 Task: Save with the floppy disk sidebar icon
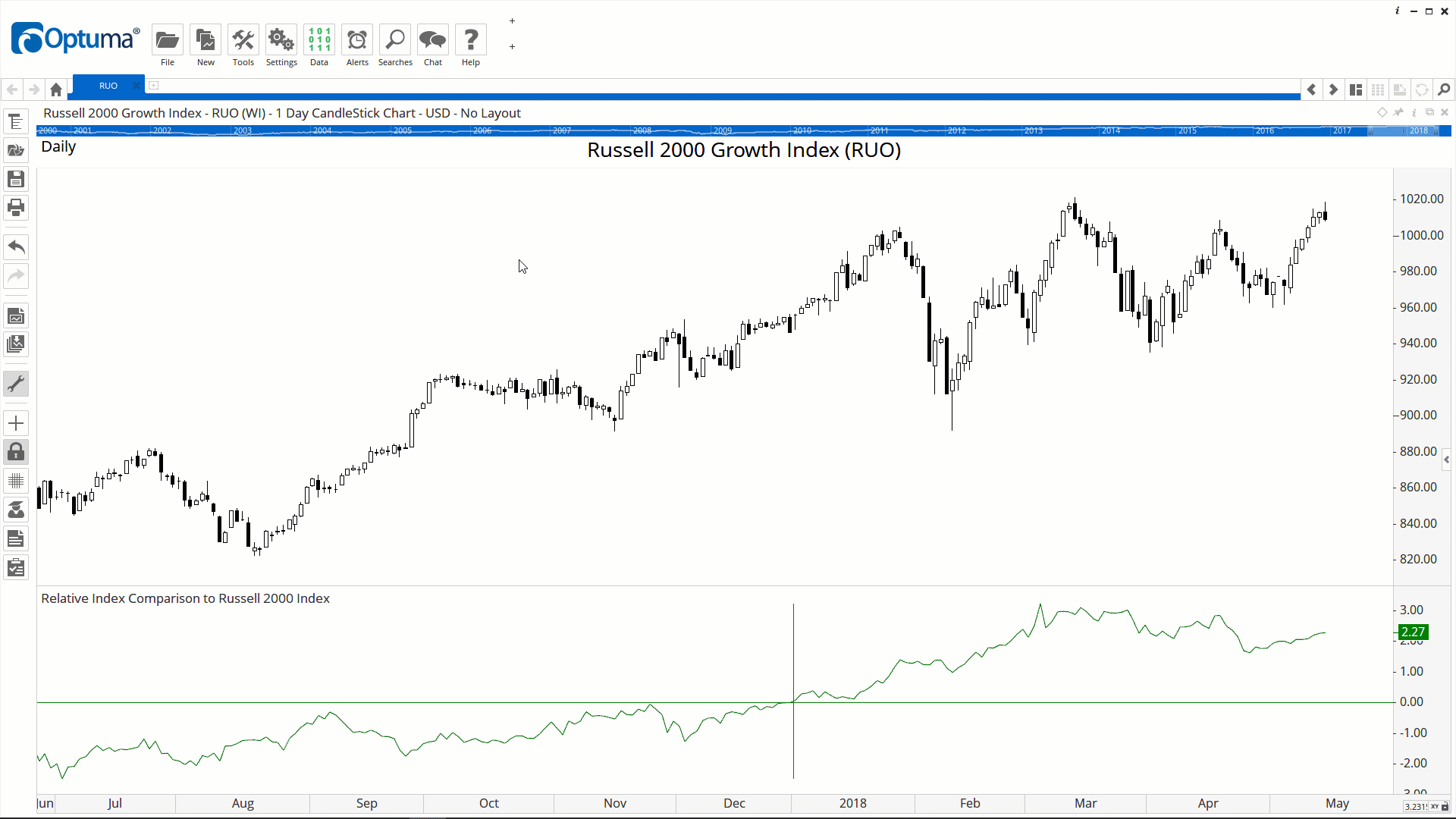pos(16,179)
